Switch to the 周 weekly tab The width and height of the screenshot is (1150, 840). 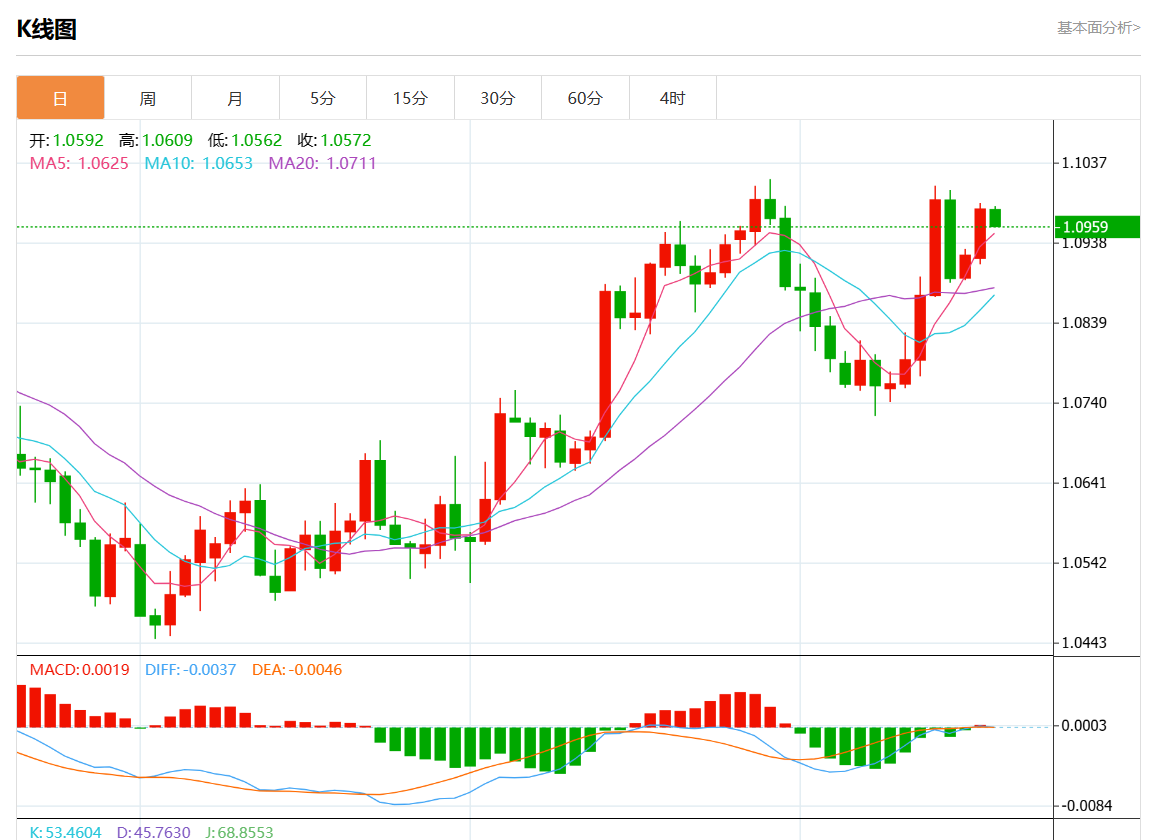pos(147,98)
